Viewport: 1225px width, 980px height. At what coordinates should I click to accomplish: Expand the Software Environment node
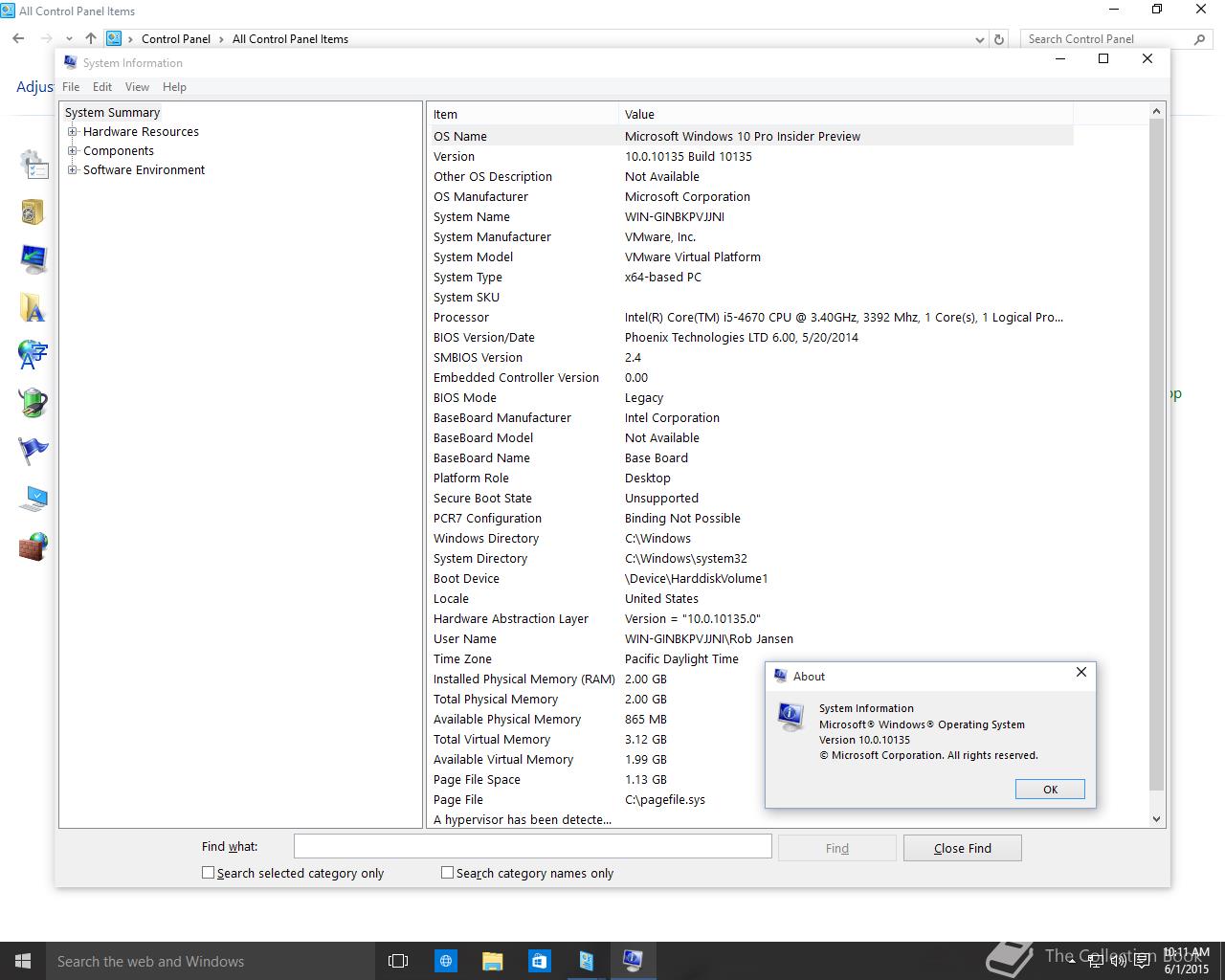pos(72,170)
